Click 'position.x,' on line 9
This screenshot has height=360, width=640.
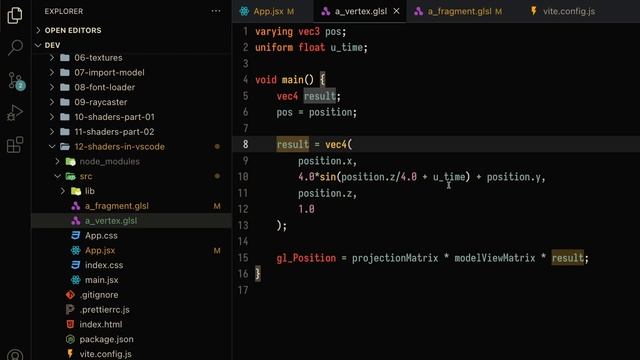[327, 161]
